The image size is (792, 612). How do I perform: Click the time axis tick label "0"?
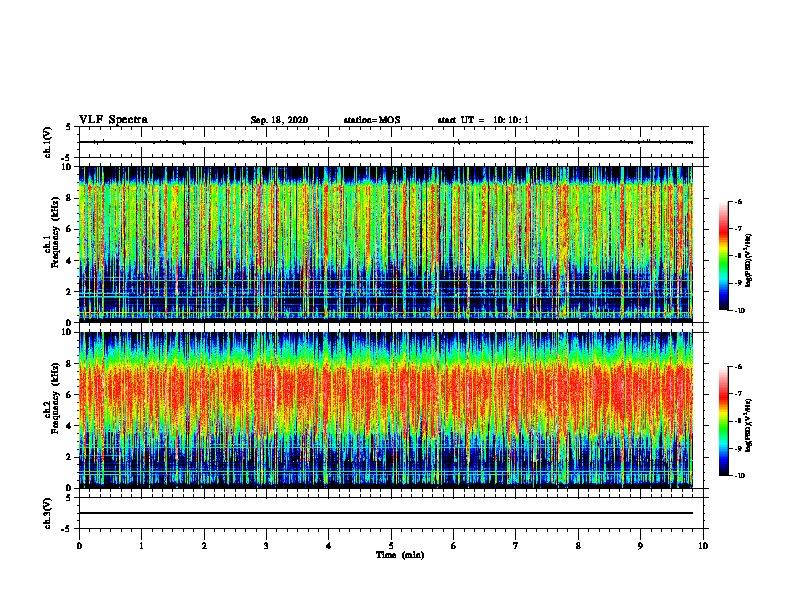click(x=79, y=546)
